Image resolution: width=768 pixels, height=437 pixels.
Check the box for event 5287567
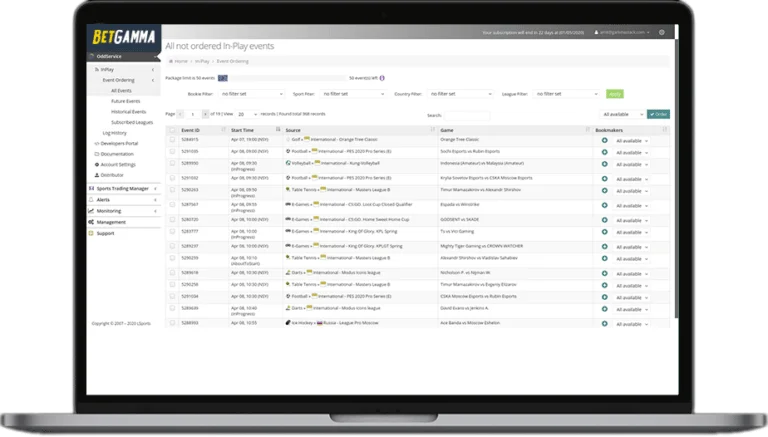(172, 204)
